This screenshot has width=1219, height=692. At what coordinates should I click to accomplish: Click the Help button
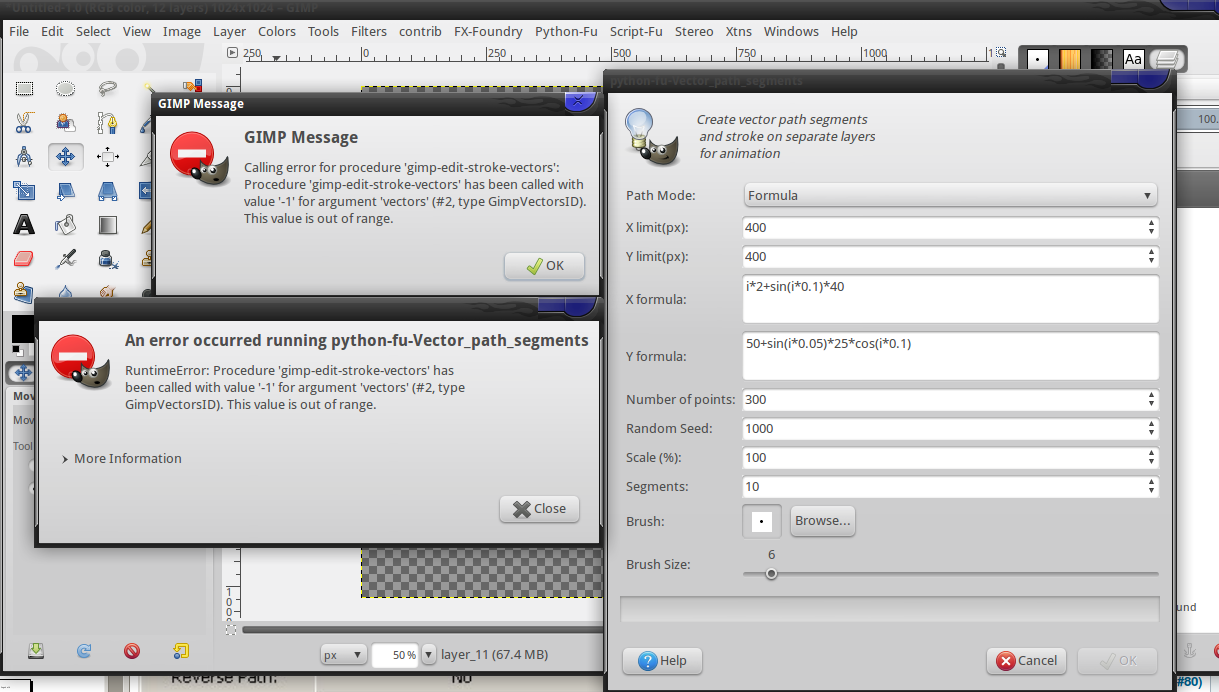662,660
